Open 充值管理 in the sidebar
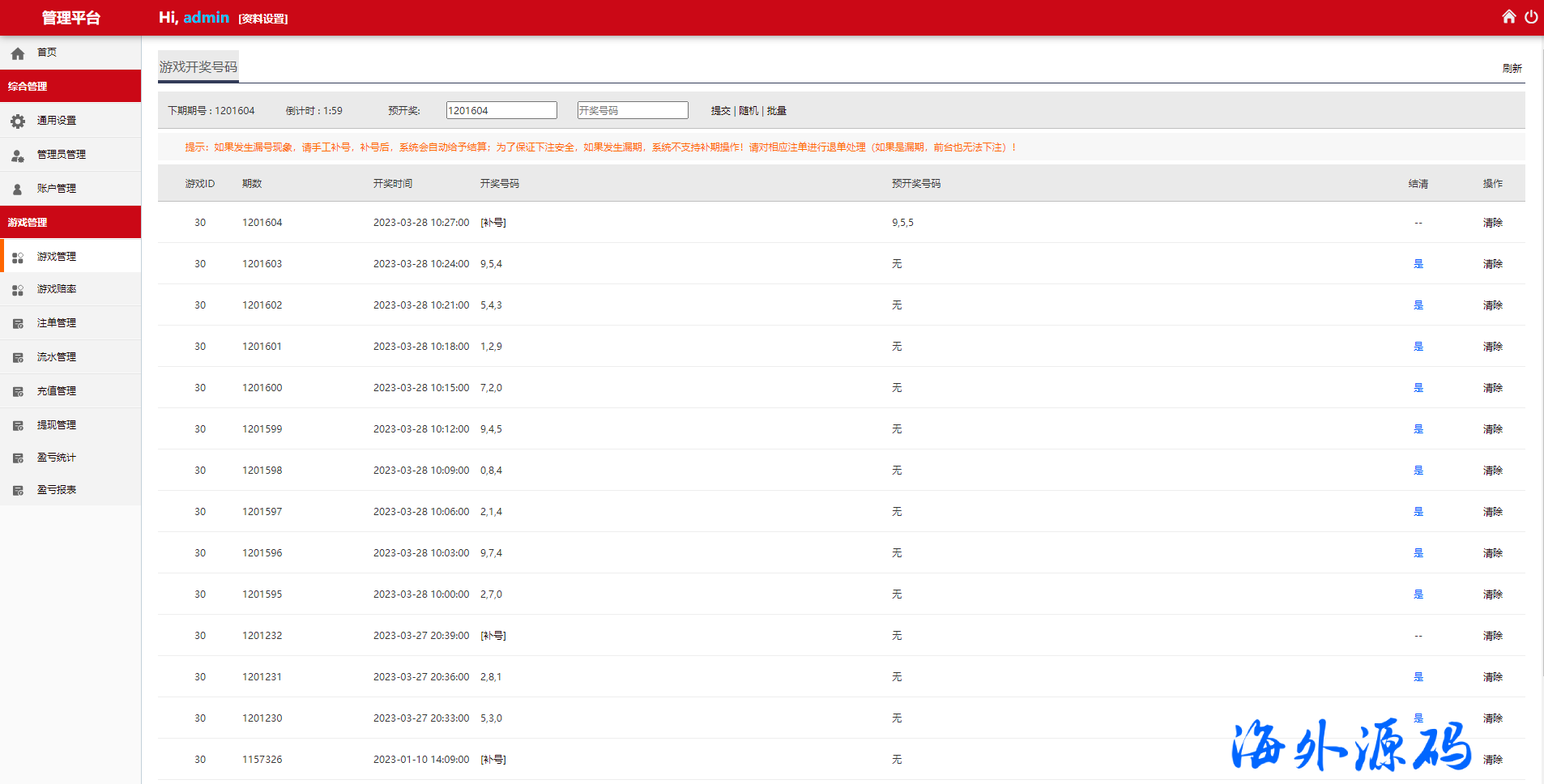 (x=57, y=391)
